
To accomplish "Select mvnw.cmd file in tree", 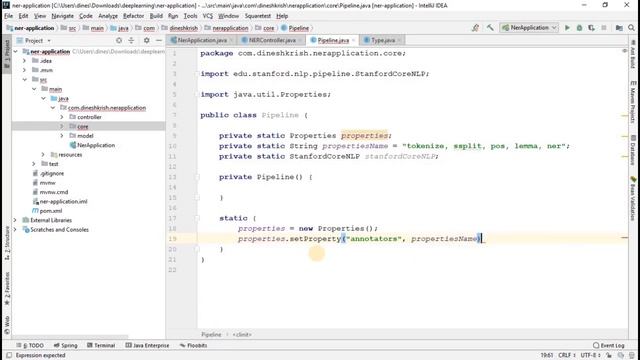I will [54, 192].
